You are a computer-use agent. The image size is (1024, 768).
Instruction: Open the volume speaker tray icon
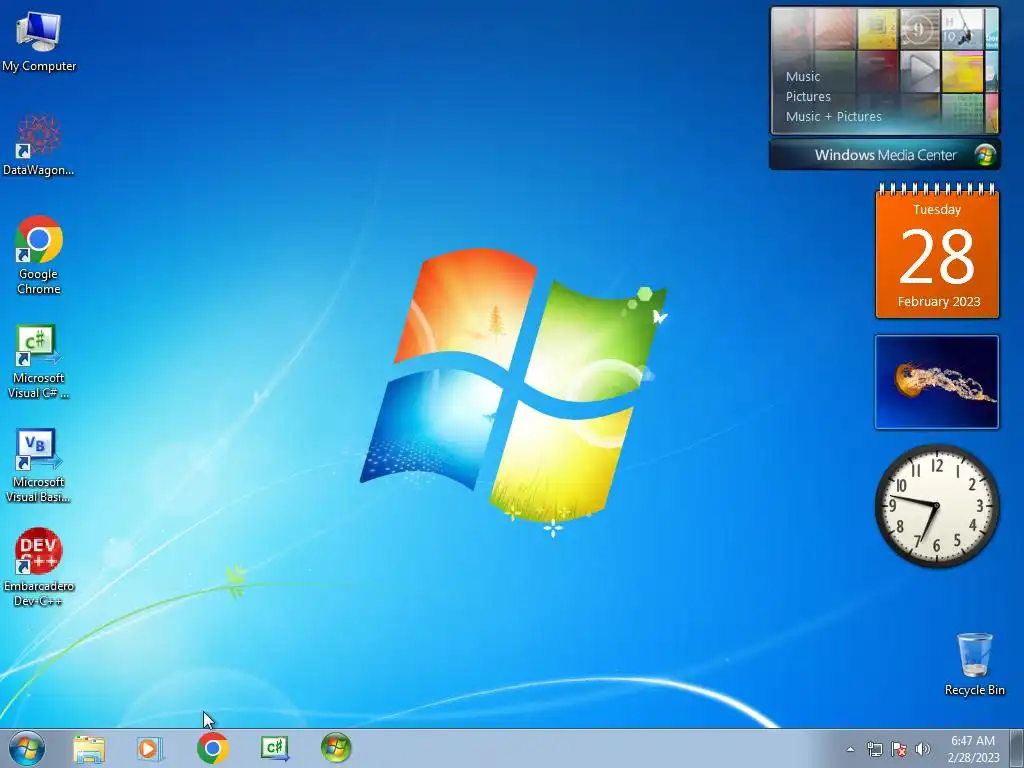923,749
